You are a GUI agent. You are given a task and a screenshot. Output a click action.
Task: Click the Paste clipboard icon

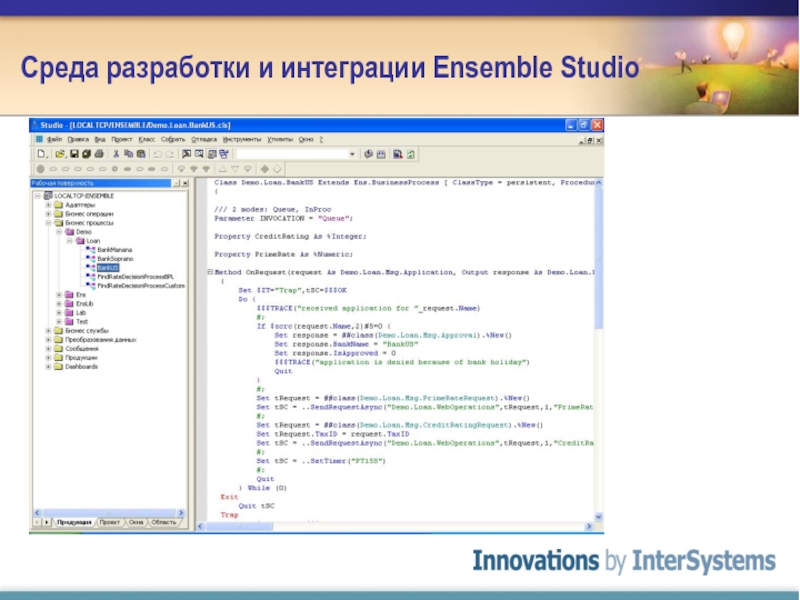point(139,154)
